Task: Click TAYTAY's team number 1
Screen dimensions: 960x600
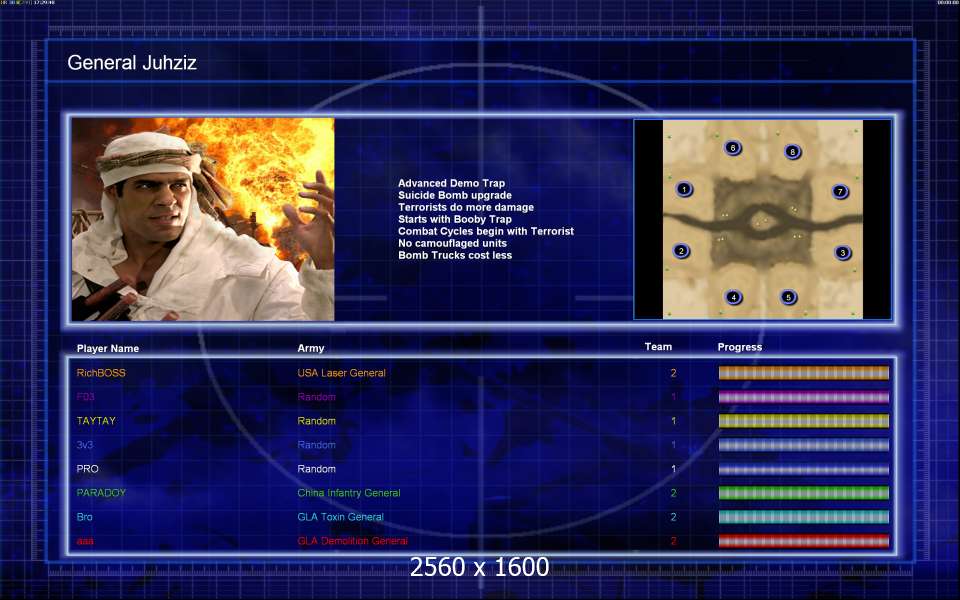Action: [x=673, y=421]
